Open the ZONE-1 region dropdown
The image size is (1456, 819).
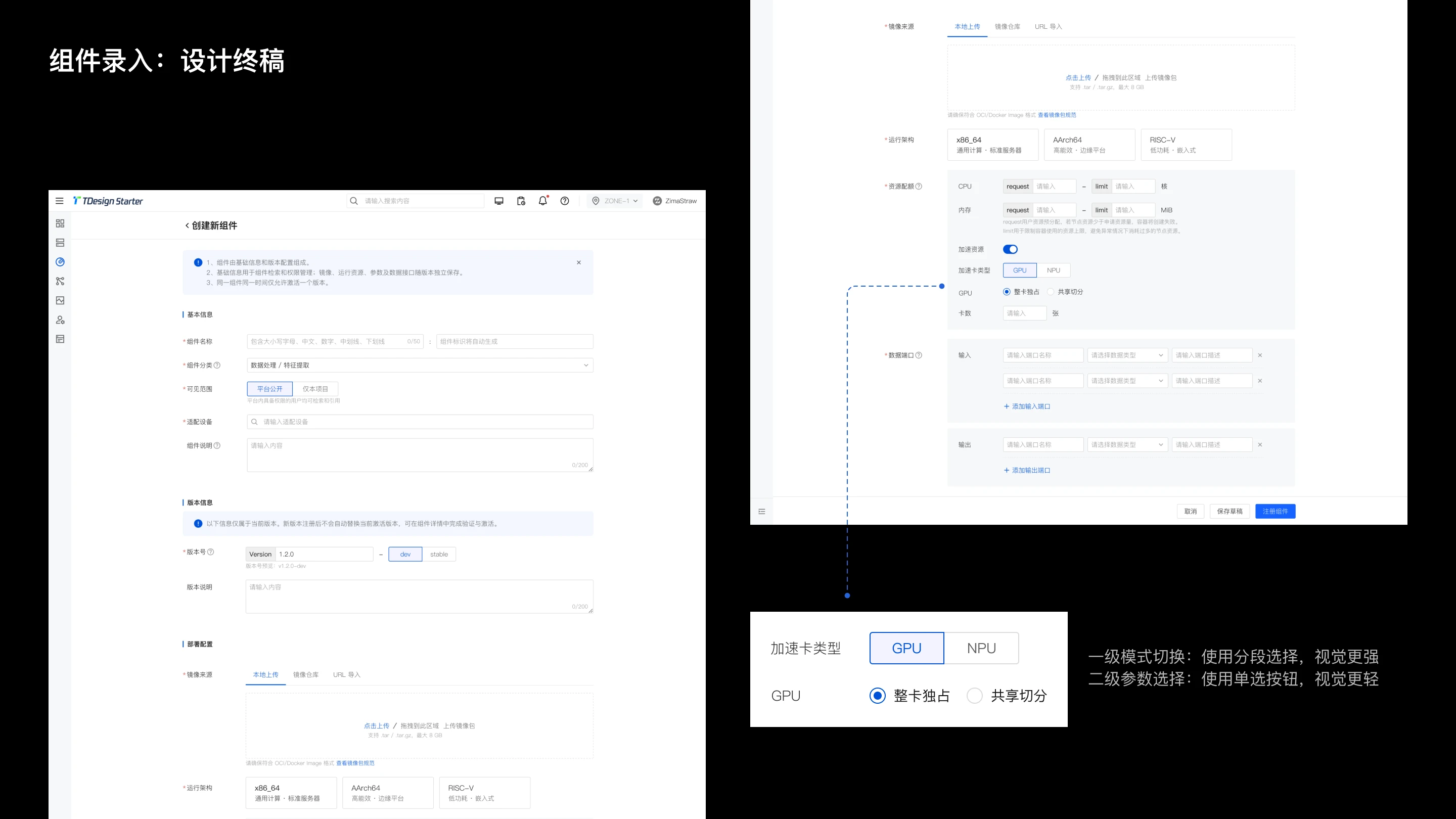[614, 201]
